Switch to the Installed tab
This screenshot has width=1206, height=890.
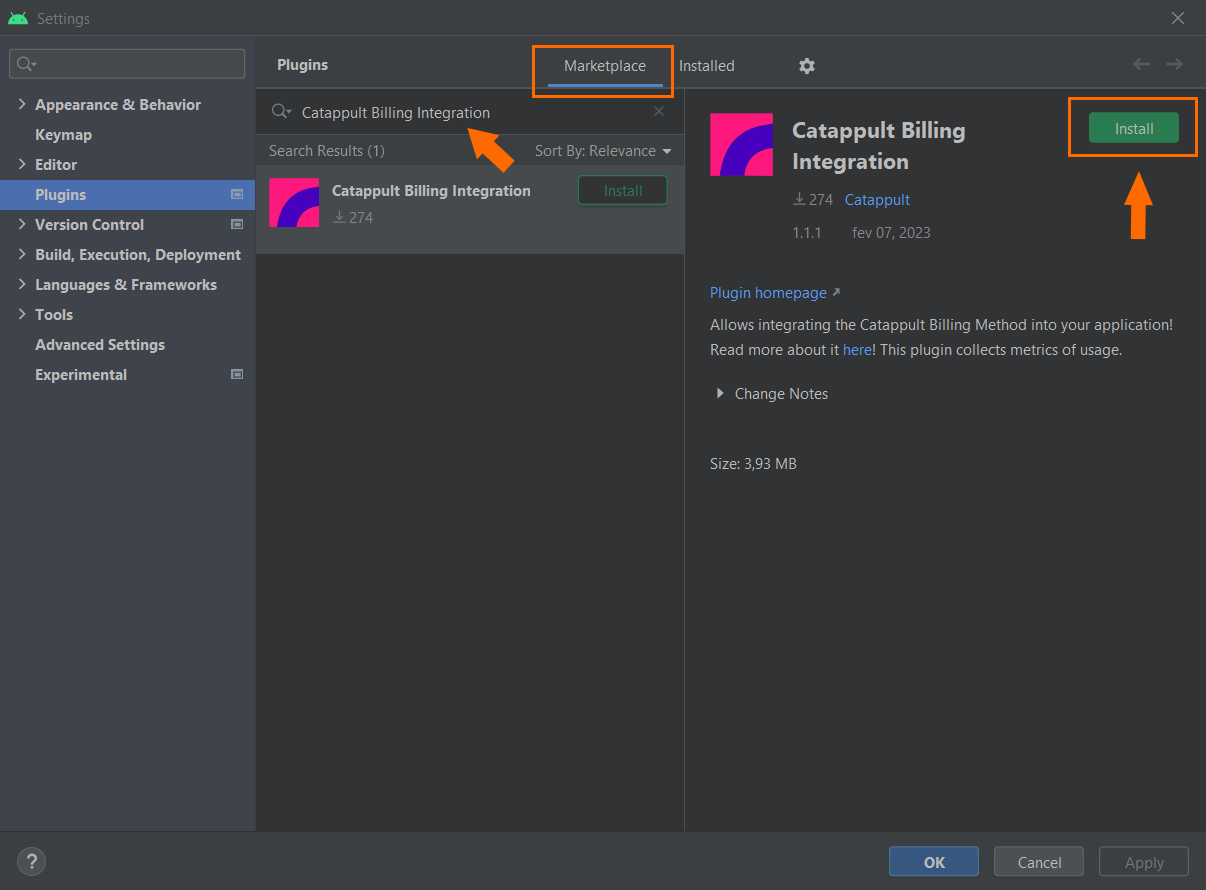tap(707, 66)
